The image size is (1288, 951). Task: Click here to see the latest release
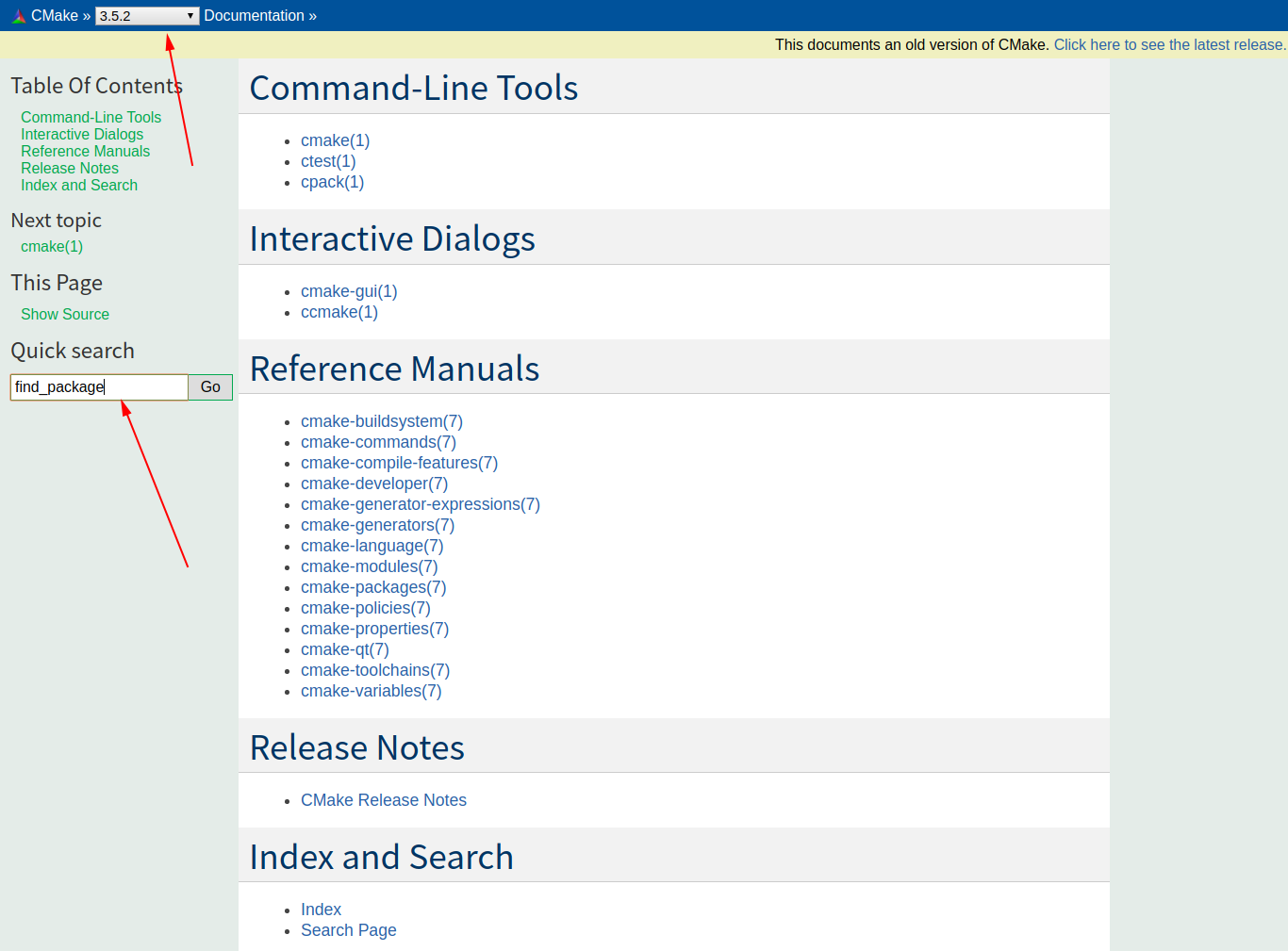click(1169, 44)
